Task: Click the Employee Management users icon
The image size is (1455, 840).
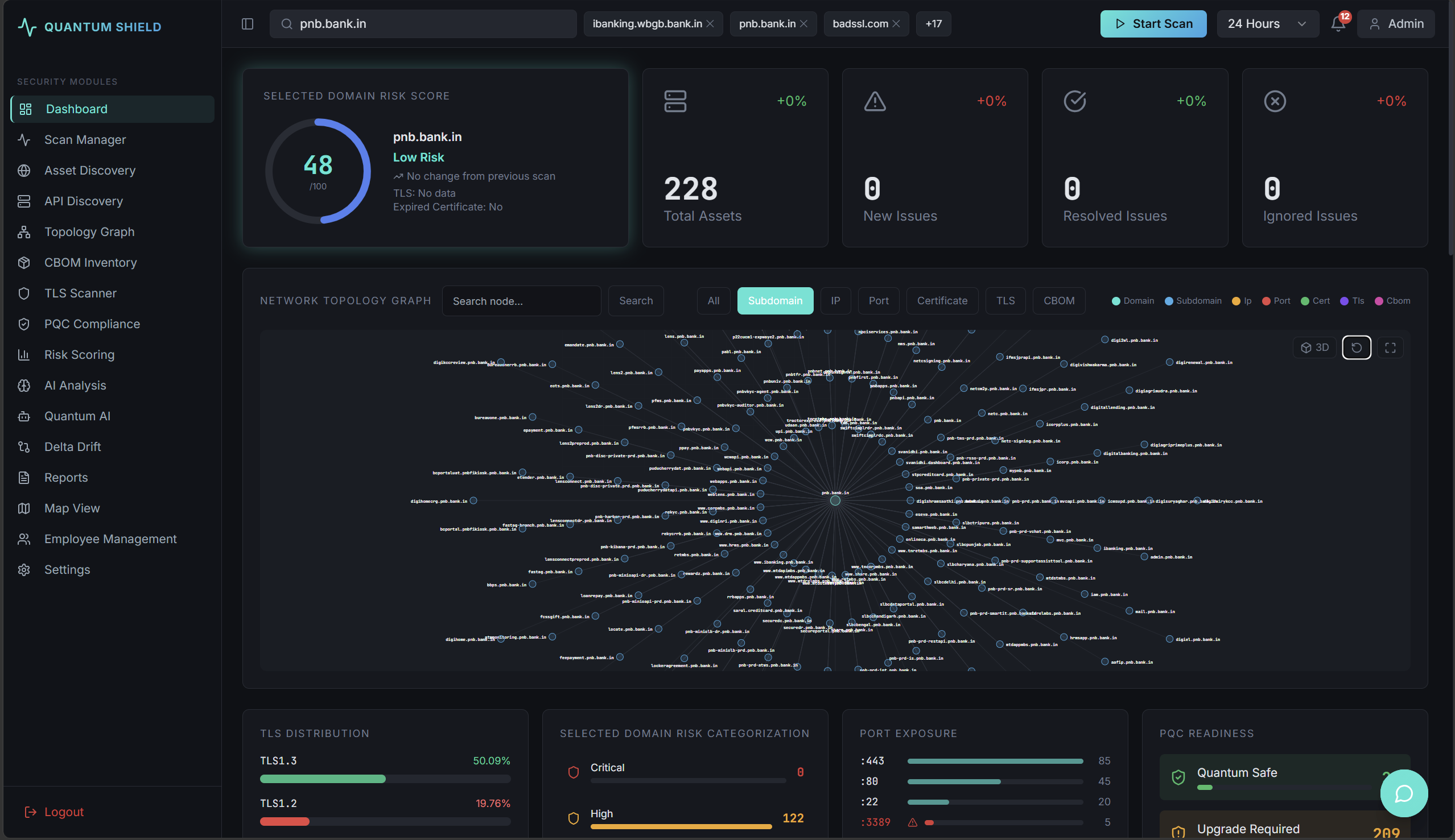Action: 24,539
